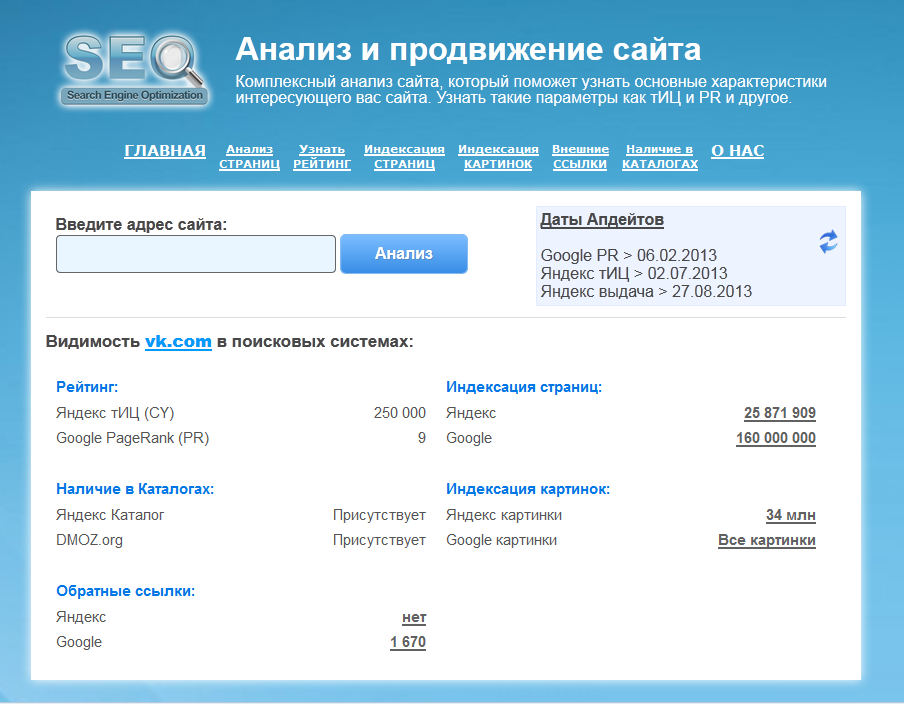Open the ГЛАВНАЯ menu item
This screenshot has height=704, width=904.
165,151
